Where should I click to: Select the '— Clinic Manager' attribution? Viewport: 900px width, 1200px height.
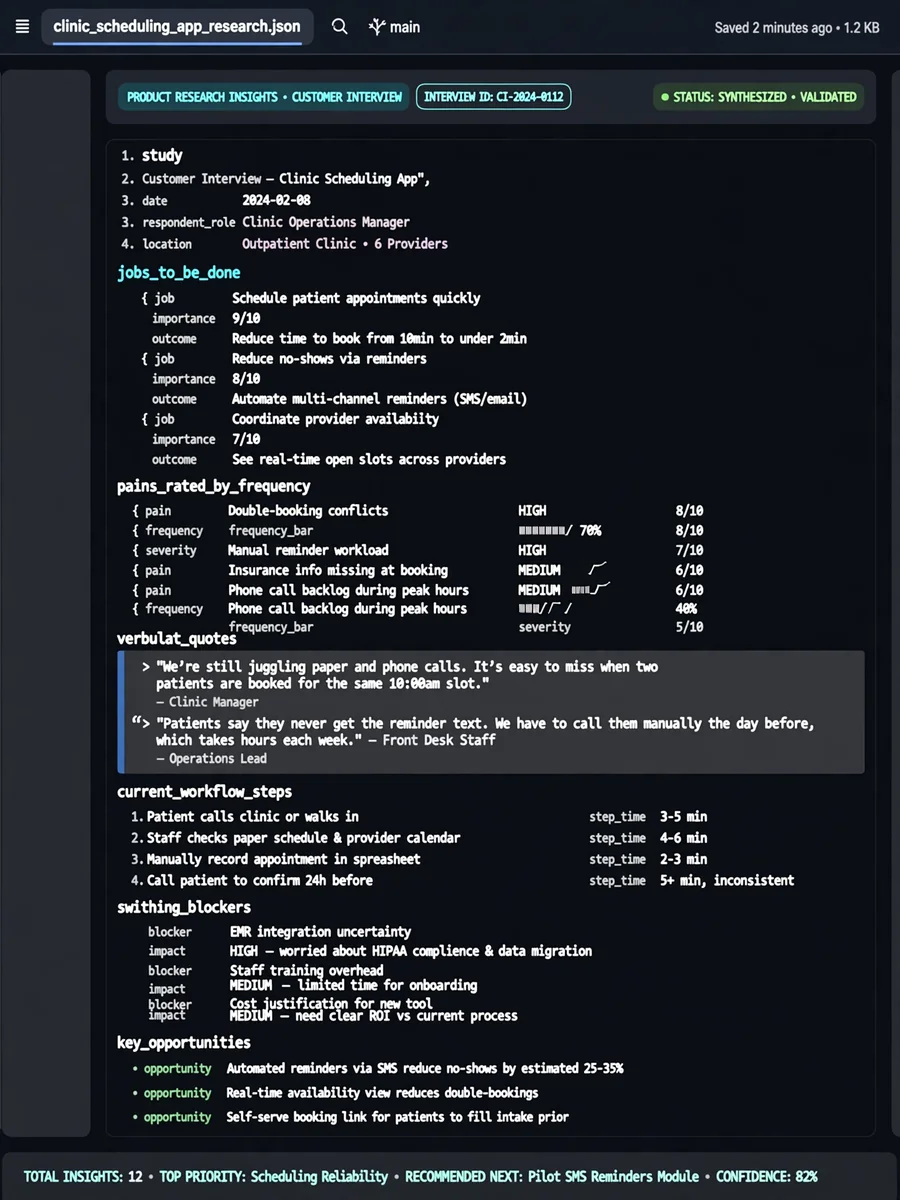click(x=206, y=702)
